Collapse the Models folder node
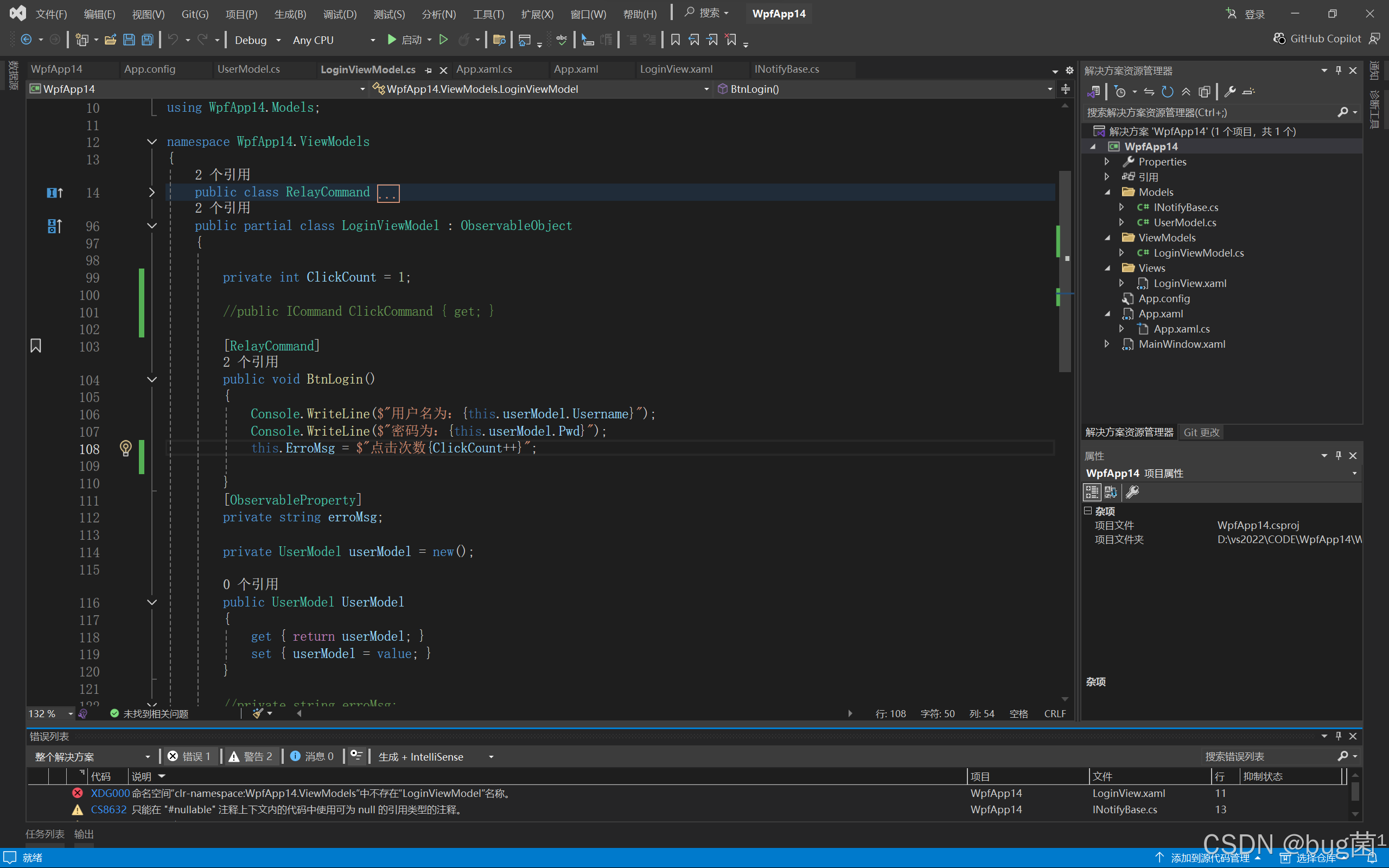Viewport: 1389px width, 868px height. tap(1108, 192)
